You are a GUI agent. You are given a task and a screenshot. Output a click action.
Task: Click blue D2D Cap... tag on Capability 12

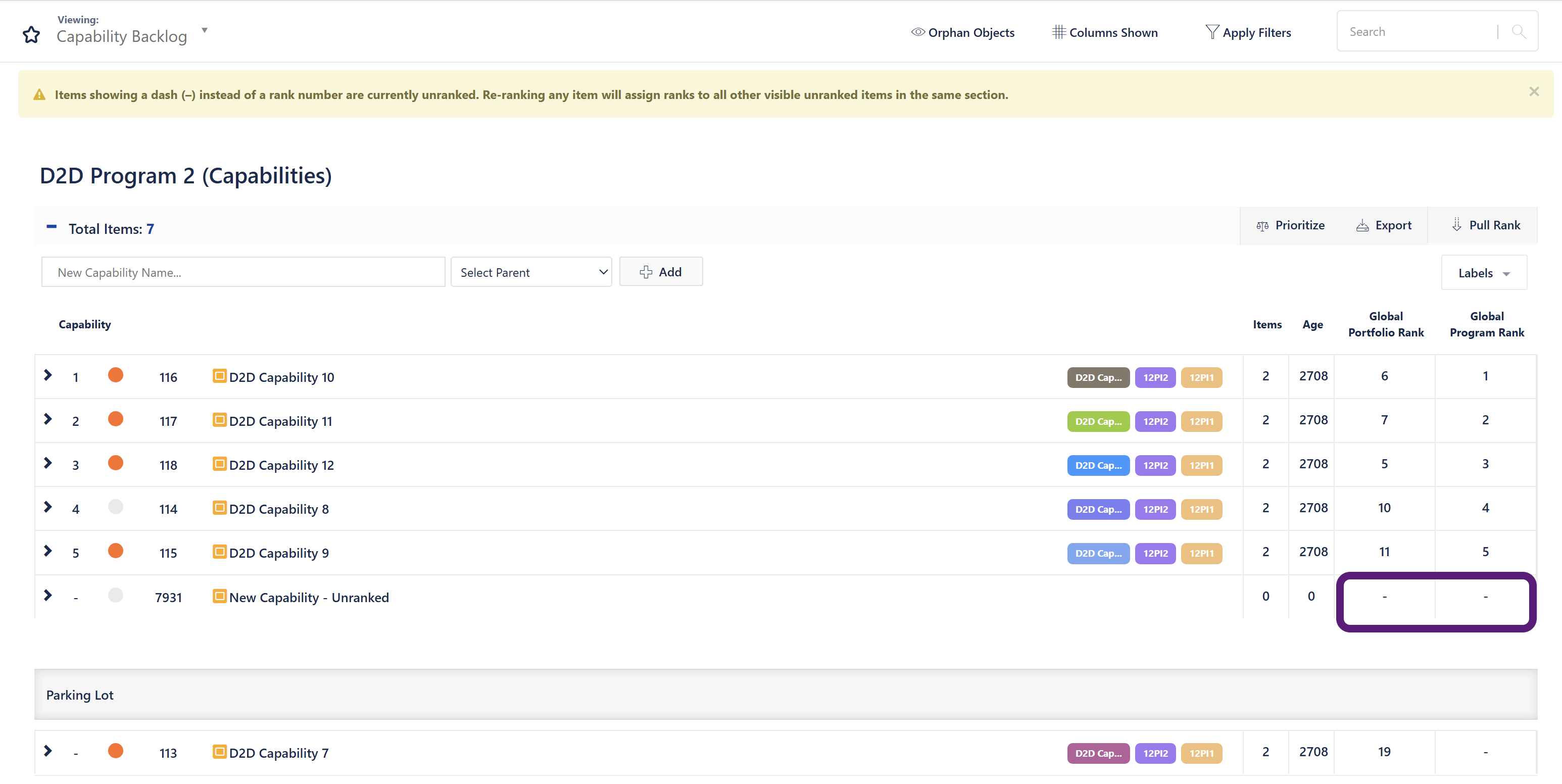click(x=1098, y=465)
